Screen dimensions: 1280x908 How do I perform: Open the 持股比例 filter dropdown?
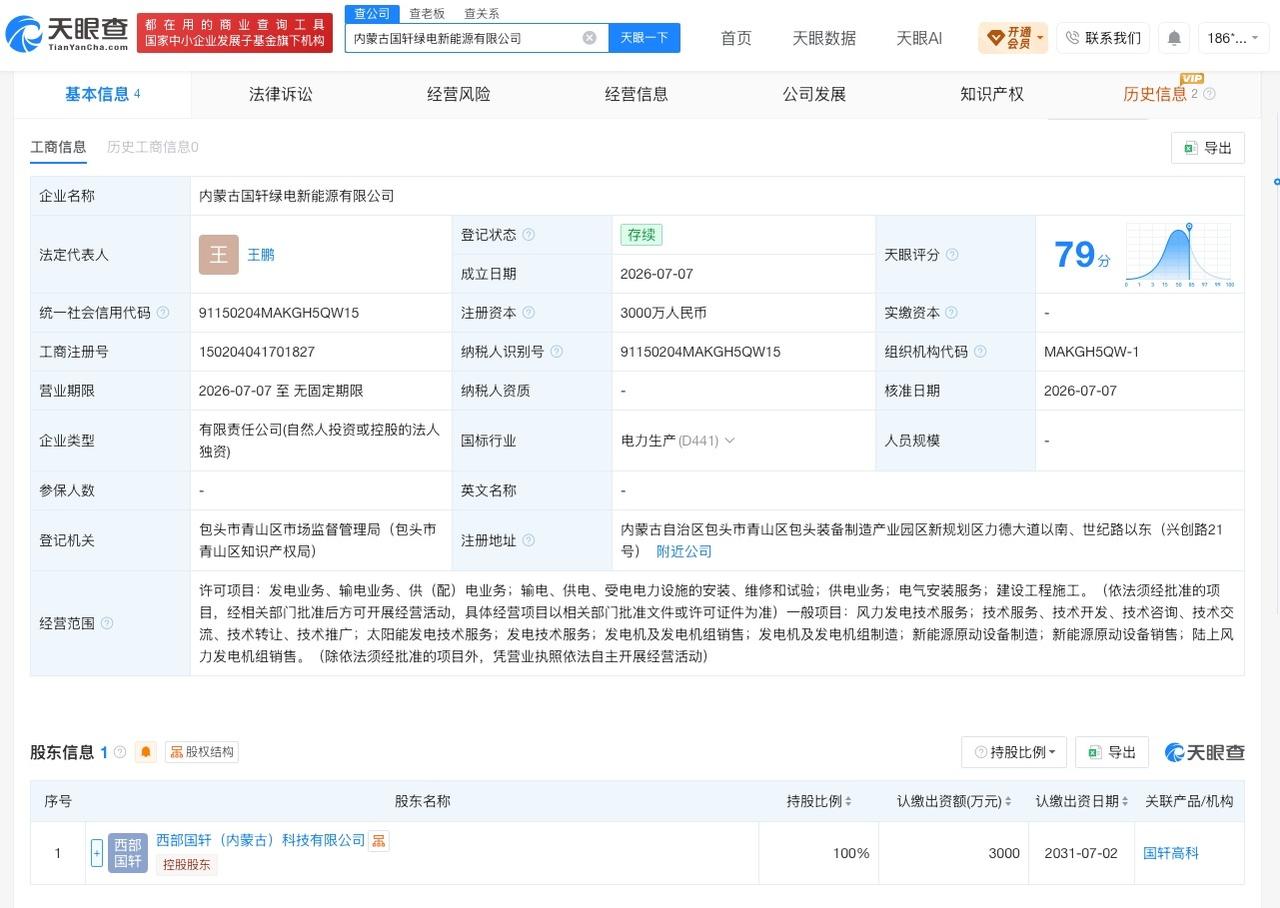coord(1014,752)
